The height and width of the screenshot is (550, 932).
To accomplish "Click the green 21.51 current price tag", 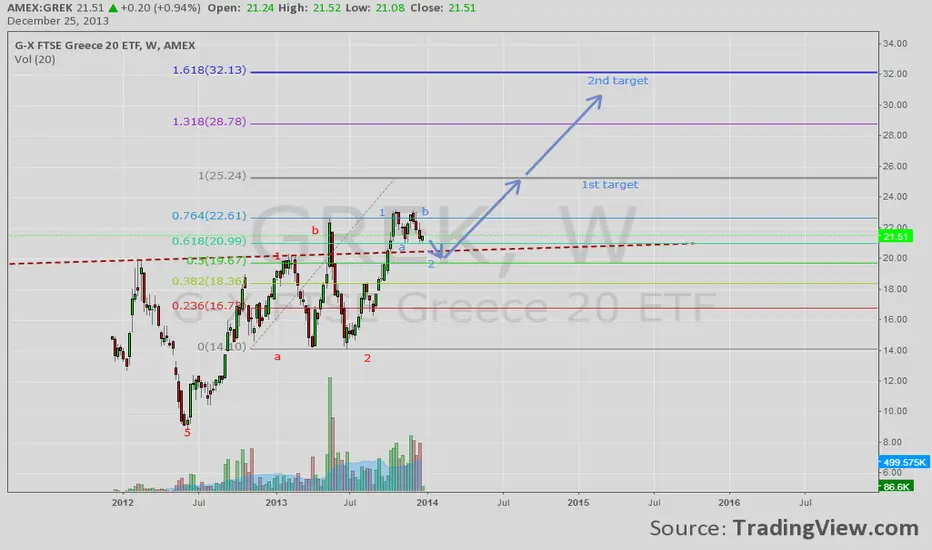I will pos(895,237).
